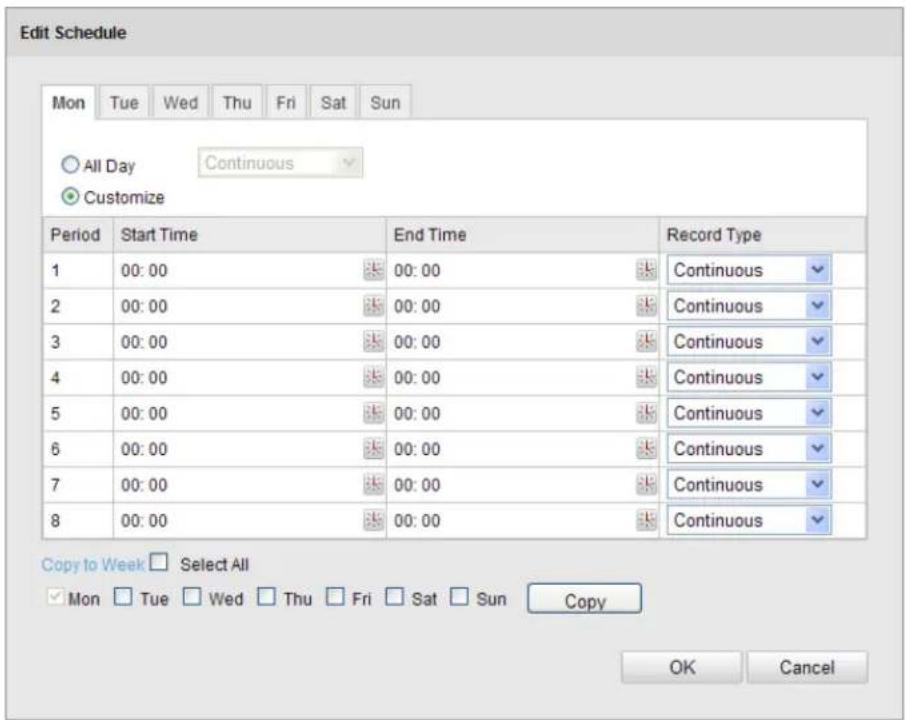Open time picker for period 1 start time
Screen dimensions: 906x720
(373, 270)
